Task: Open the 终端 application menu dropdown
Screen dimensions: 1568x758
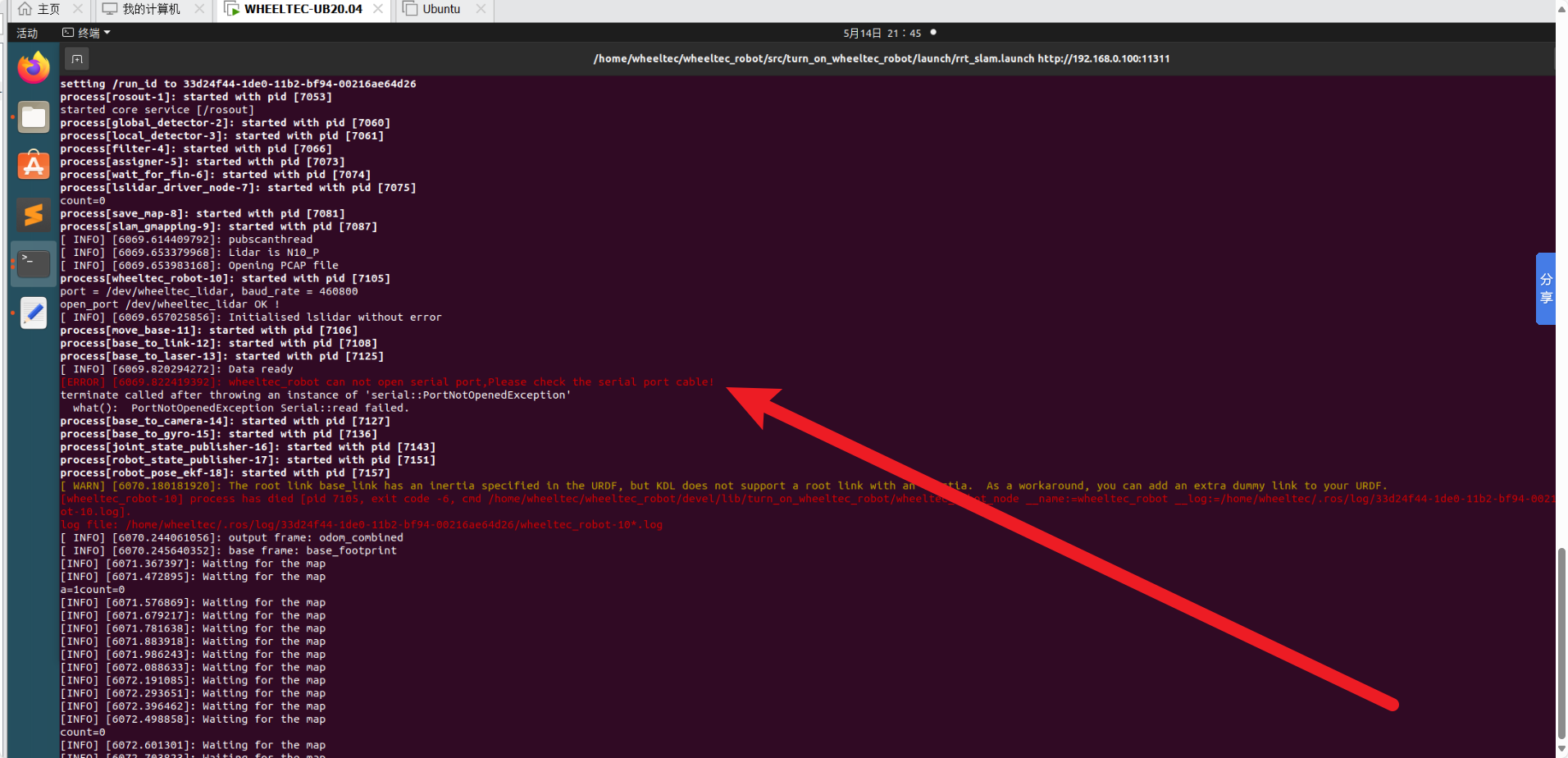Action: [87, 33]
